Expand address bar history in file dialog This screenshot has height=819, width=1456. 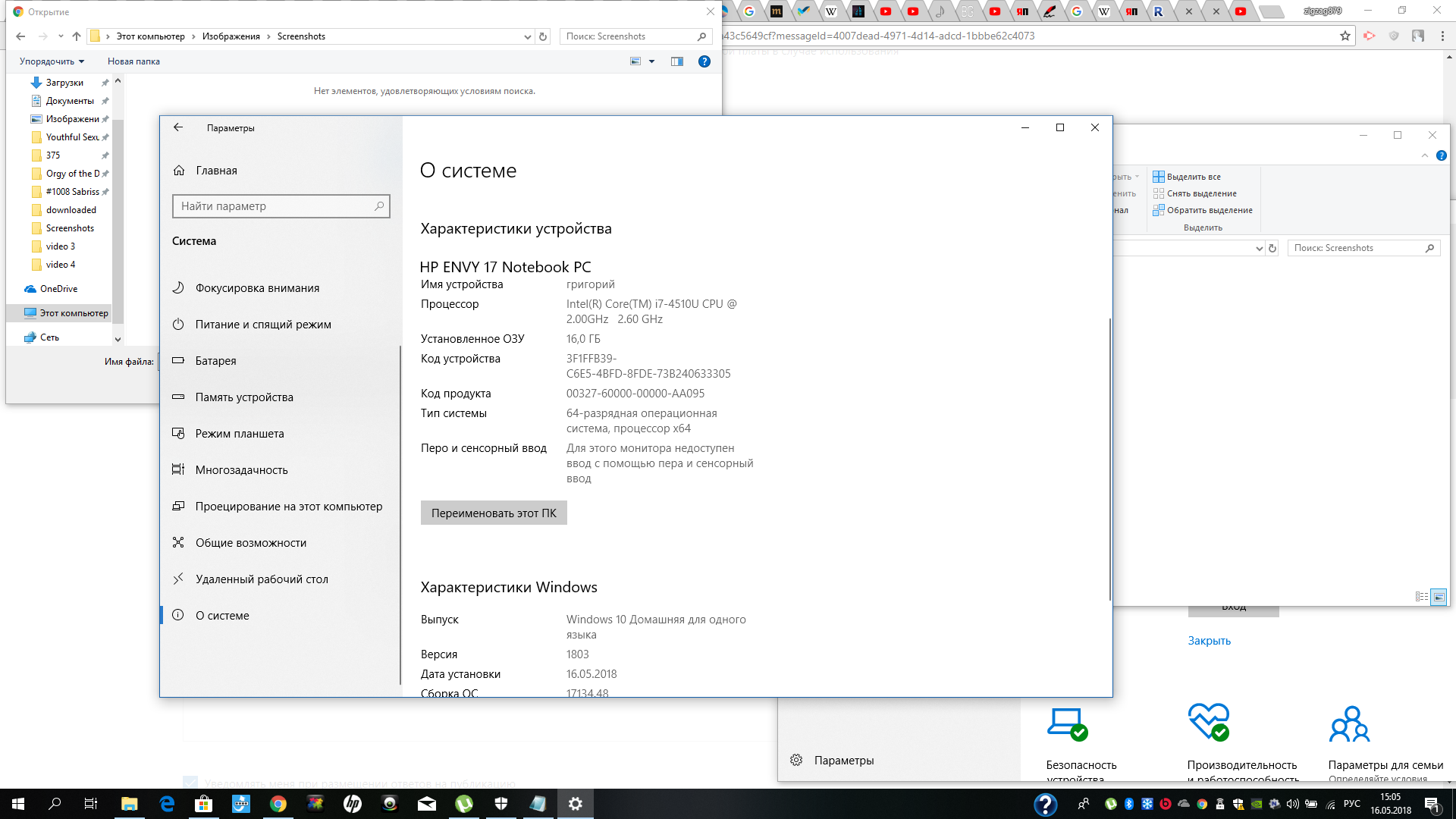tap(528, 36)
